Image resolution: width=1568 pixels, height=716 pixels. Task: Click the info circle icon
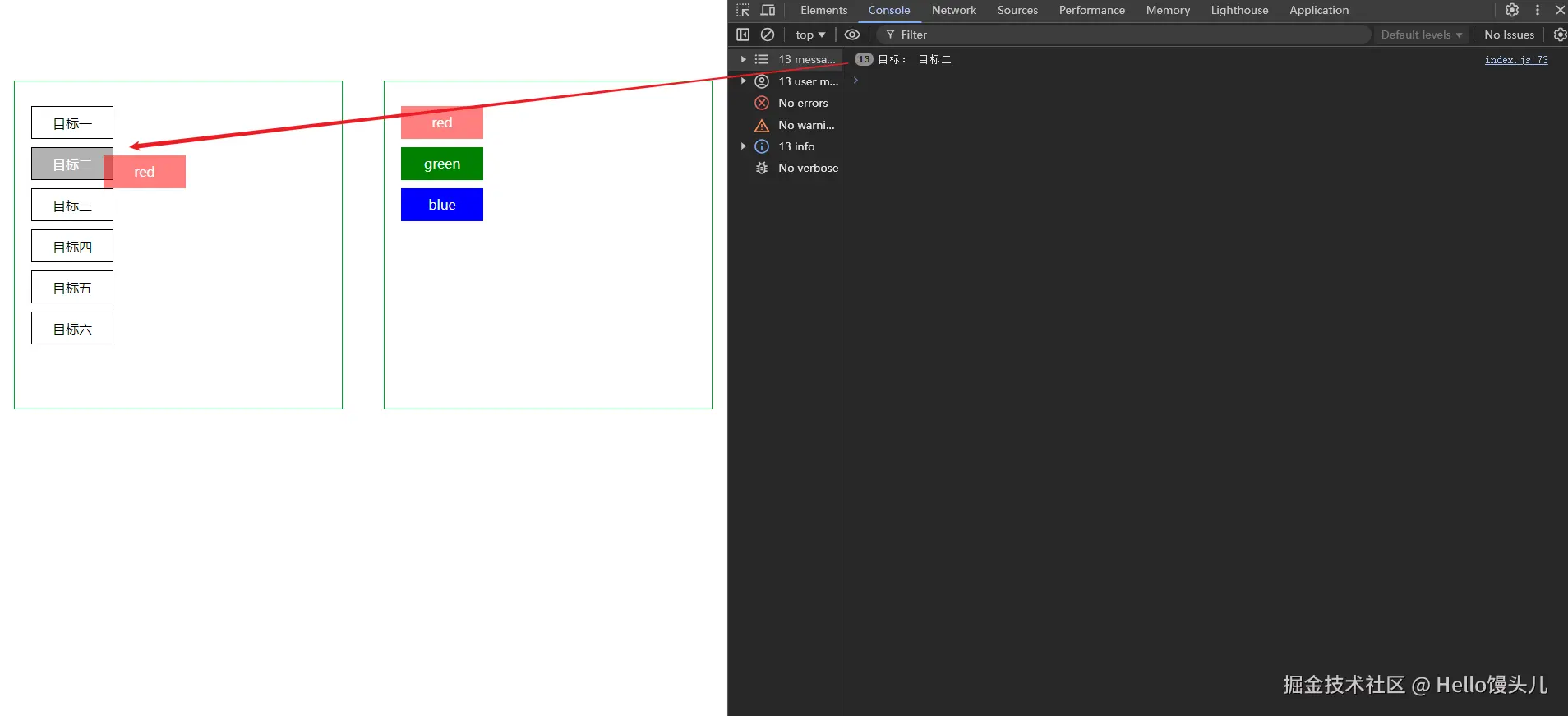(762, 146)
